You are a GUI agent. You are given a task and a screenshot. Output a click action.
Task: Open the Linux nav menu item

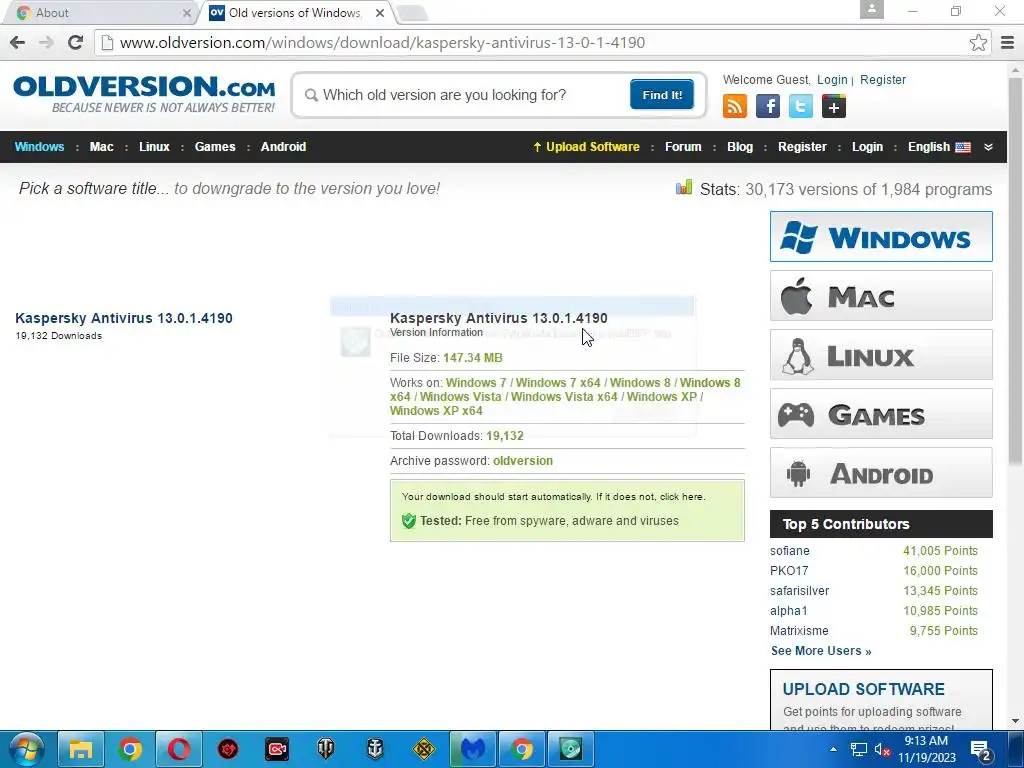pyautogui.click(x=154, y=146)
